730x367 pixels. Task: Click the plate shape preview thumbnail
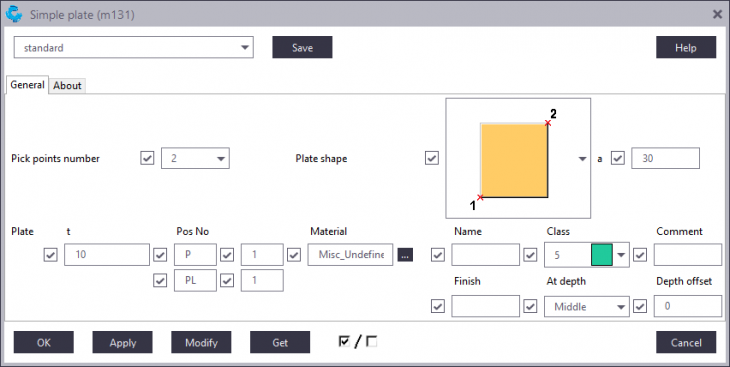click(x=518, y=158)
